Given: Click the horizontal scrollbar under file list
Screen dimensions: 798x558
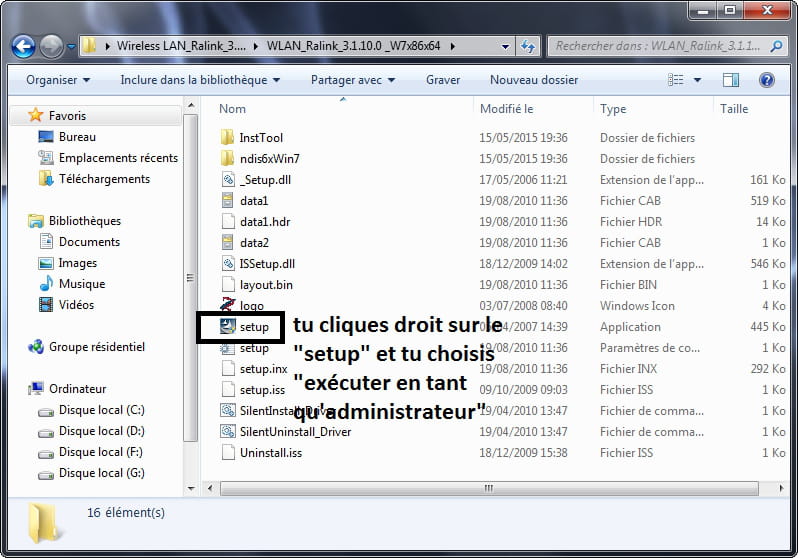Looking at the screenshot, I should [x=488, y=489].
